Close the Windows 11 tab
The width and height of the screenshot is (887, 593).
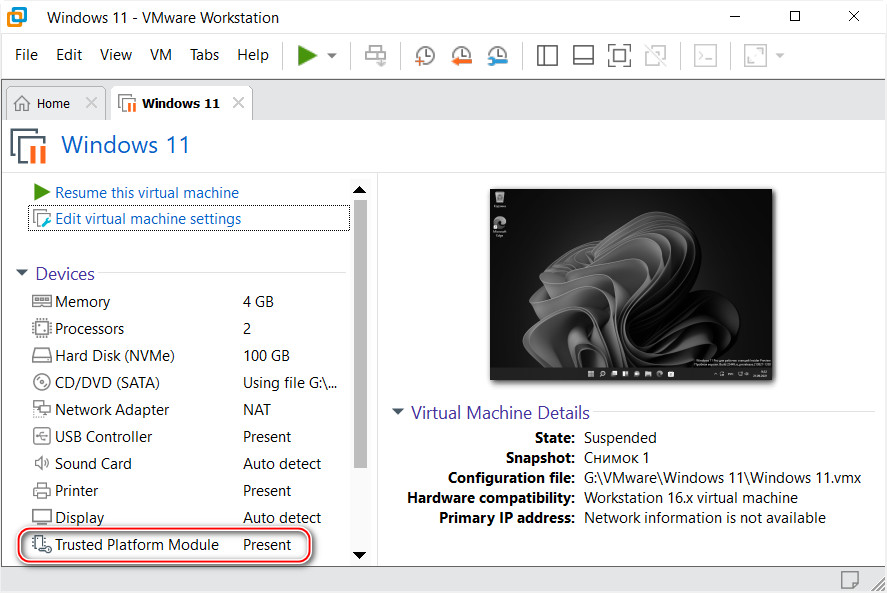pos(239,102)
